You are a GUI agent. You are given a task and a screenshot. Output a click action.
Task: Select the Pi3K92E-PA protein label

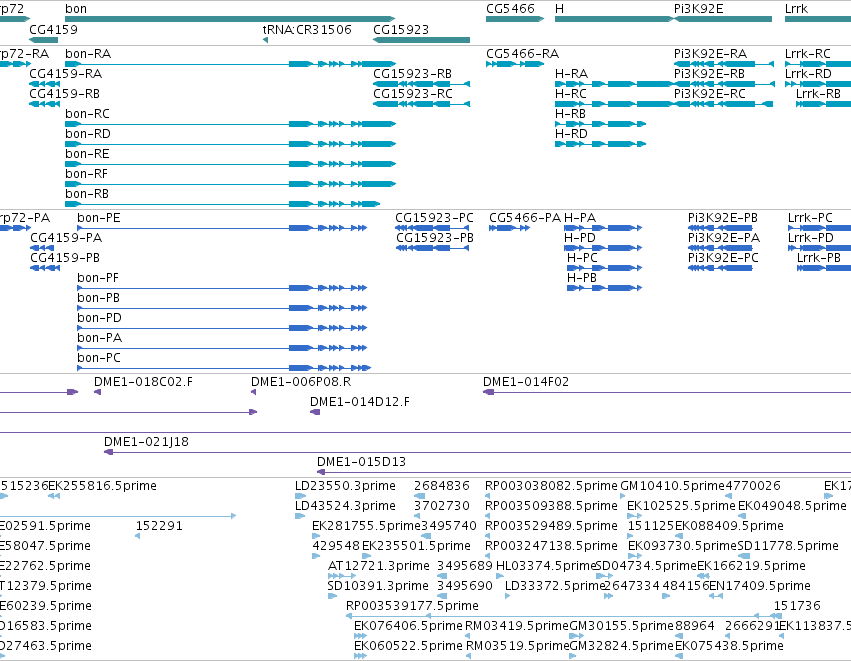click(x=724, y=238)
